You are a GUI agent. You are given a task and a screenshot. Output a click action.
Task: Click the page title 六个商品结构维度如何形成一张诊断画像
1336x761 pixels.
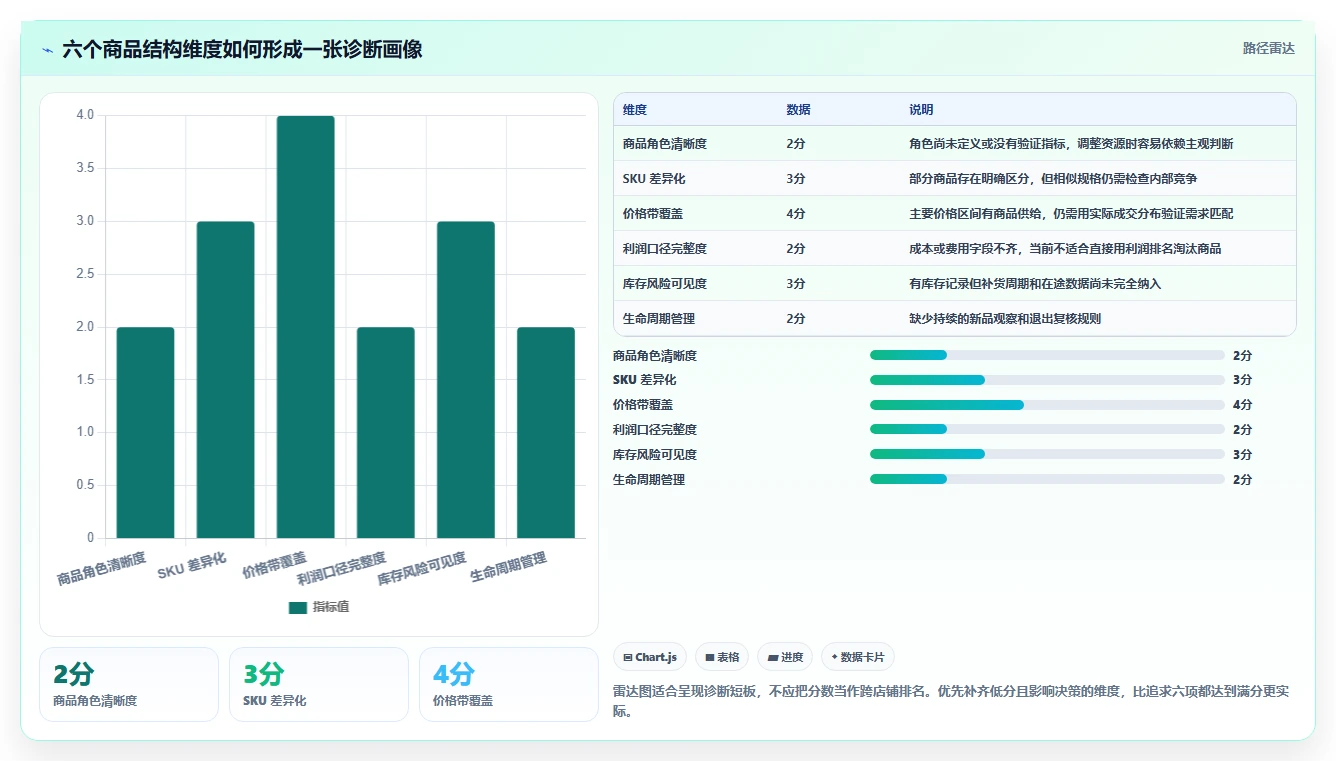pyautogui.click(x=242, y=50)
